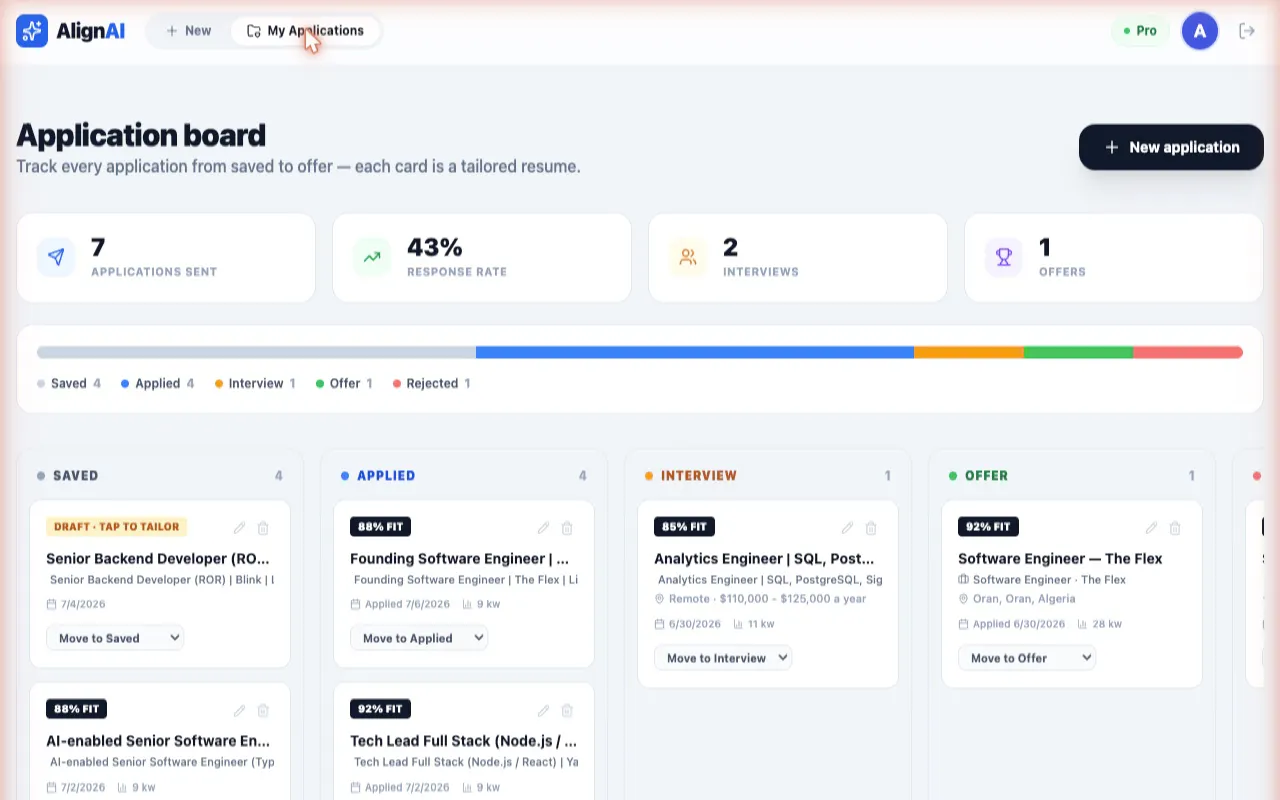
Task: Delete the Analytics Engineer card
Action: point(871,528)
